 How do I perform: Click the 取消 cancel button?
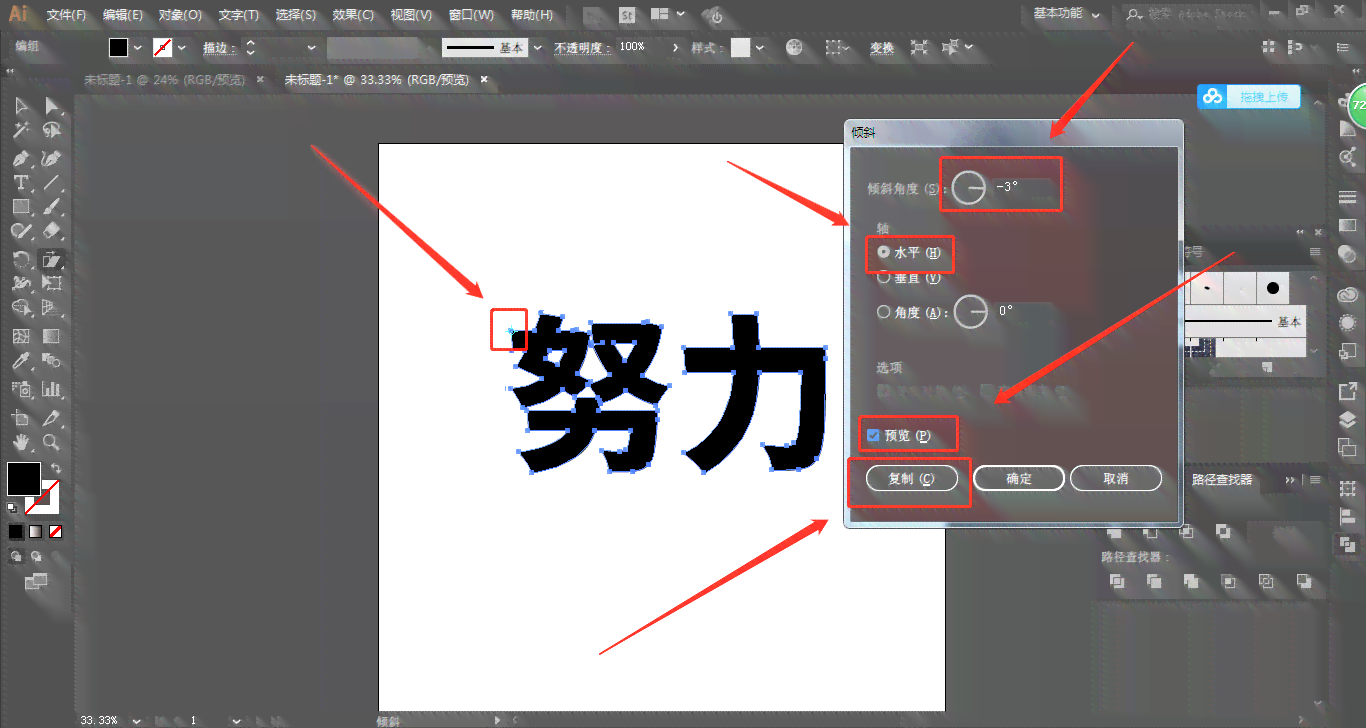[1116, 479]
